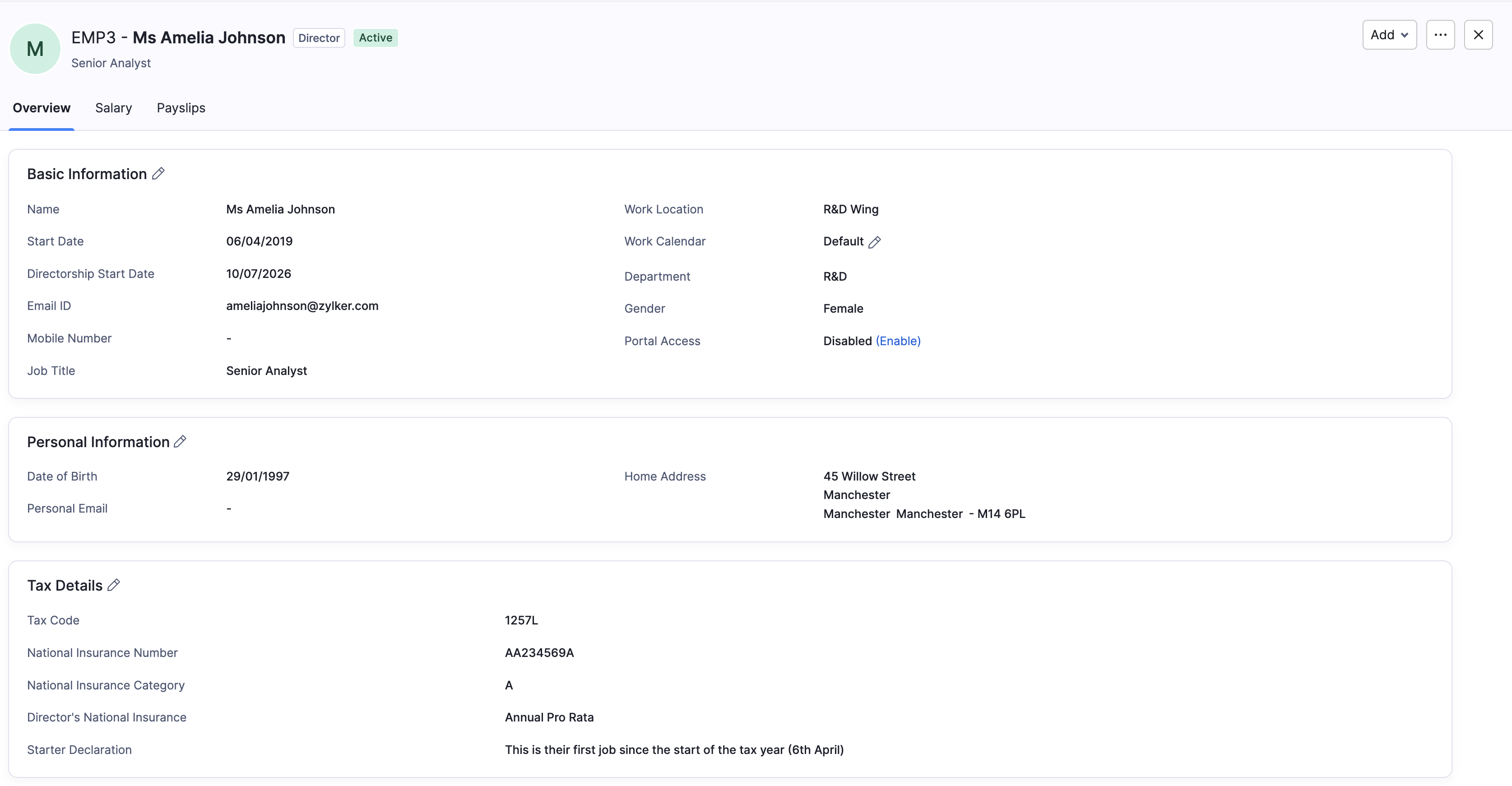1512x786 pixels.
Task: Expand the Add dropdown
Action: (x=1389, y=35)
